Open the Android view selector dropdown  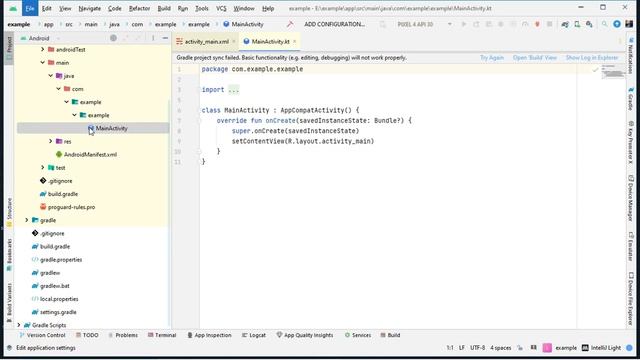click(x=40, y=38)
